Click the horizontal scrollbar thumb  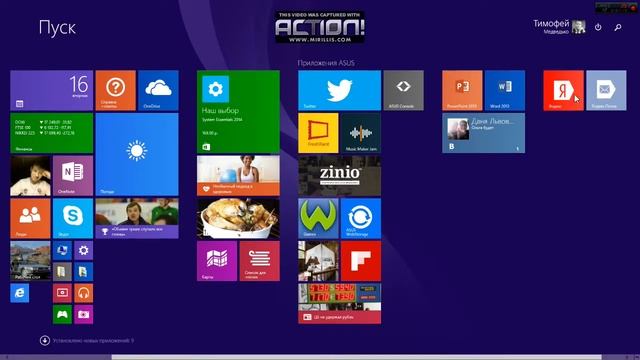[356, 357]
